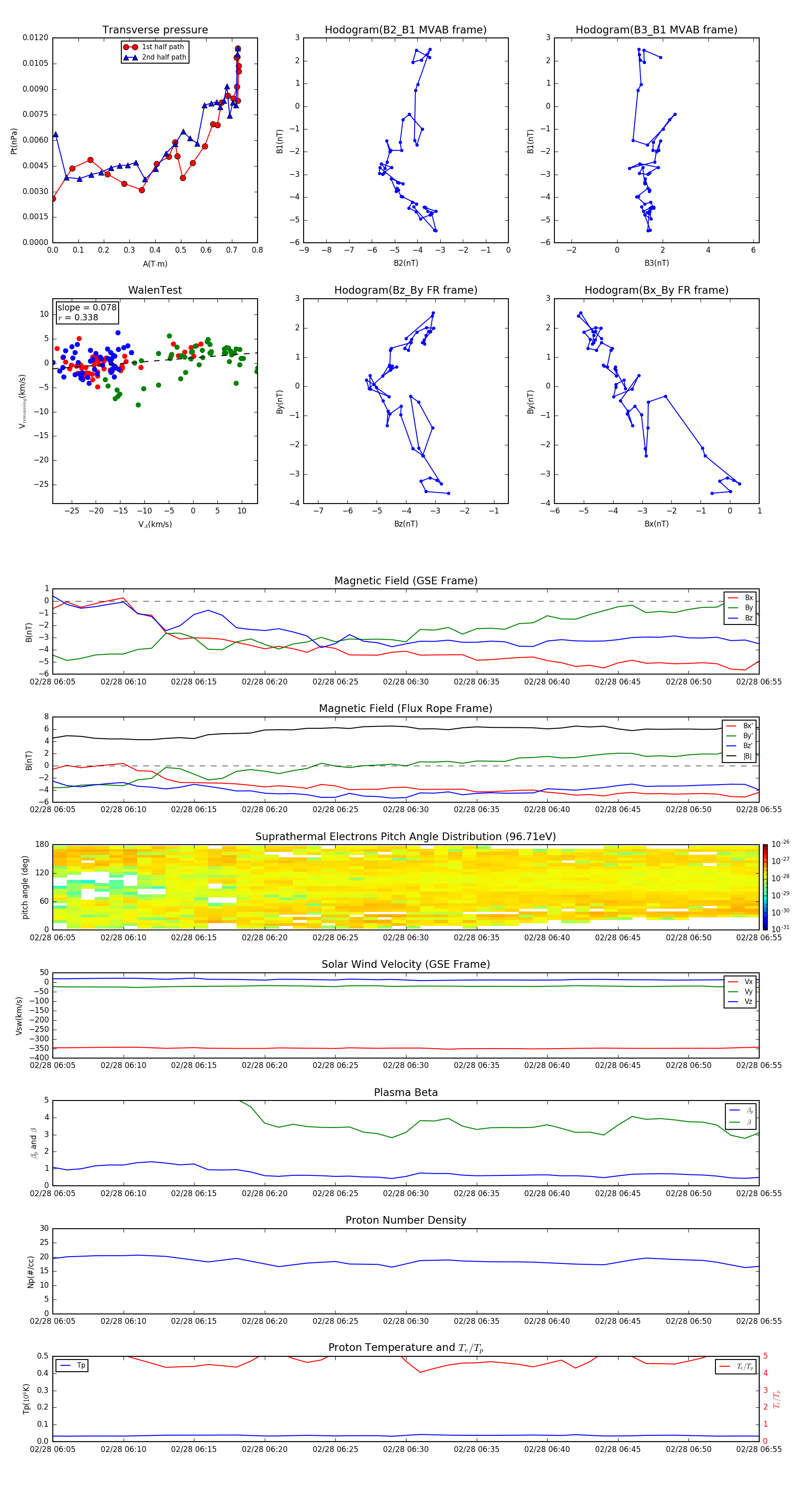The height and width of the screenshot is (1489, 812).
Task: Click the Bx' legend entry in Flux Rope plot
Action: [739, 726]
